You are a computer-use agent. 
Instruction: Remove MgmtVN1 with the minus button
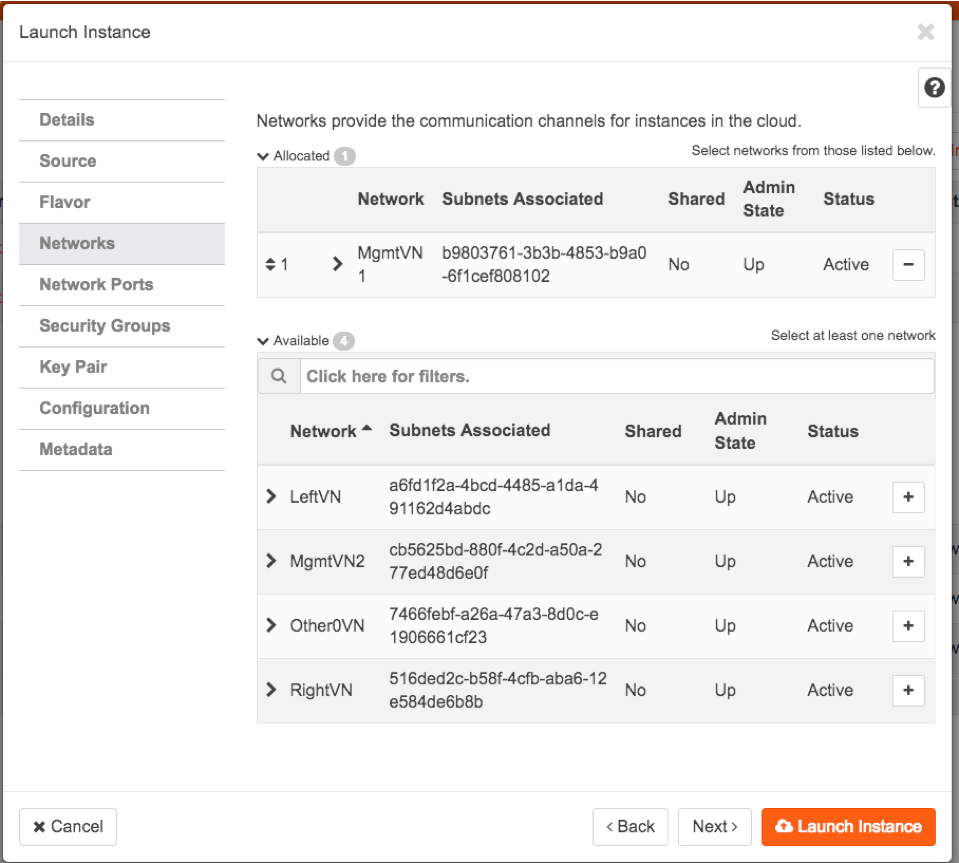[x=908, y=265]
